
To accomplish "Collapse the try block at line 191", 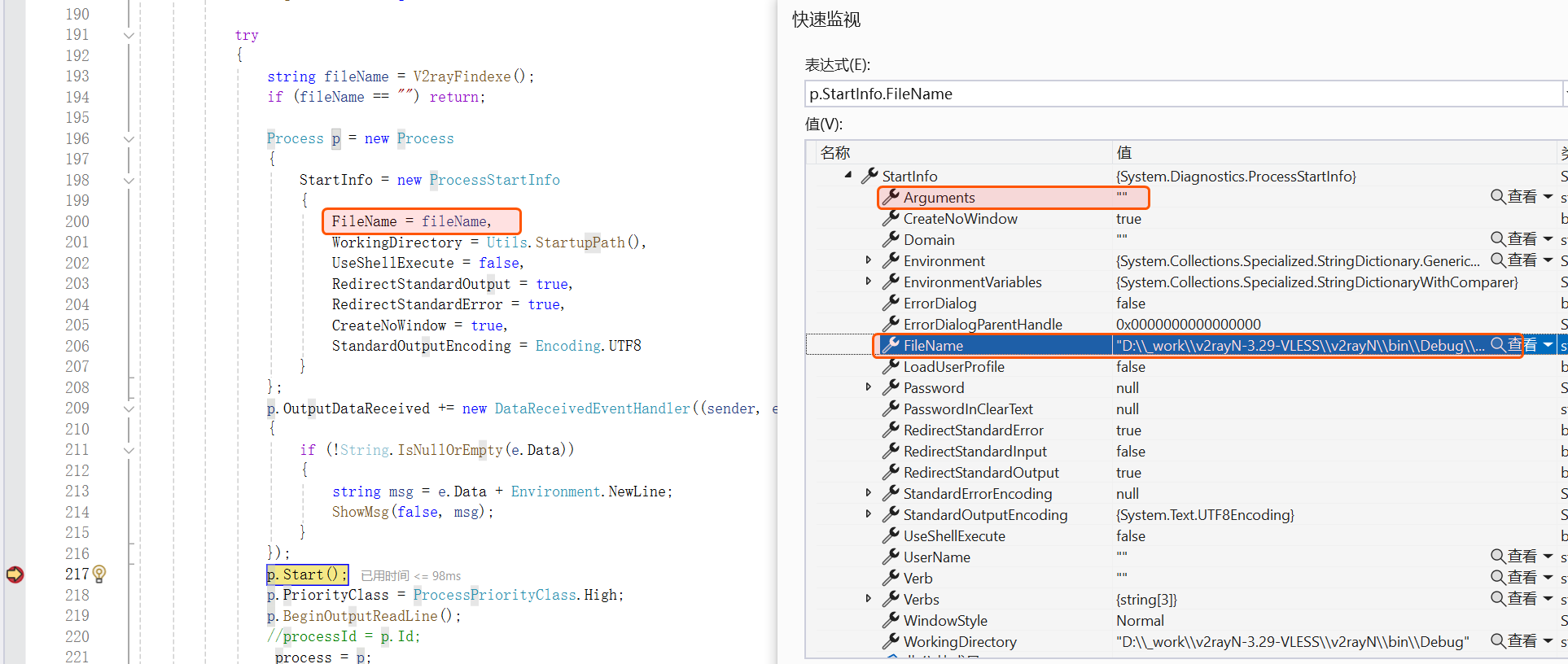I will pyautogui.click(x=129, y=35).
